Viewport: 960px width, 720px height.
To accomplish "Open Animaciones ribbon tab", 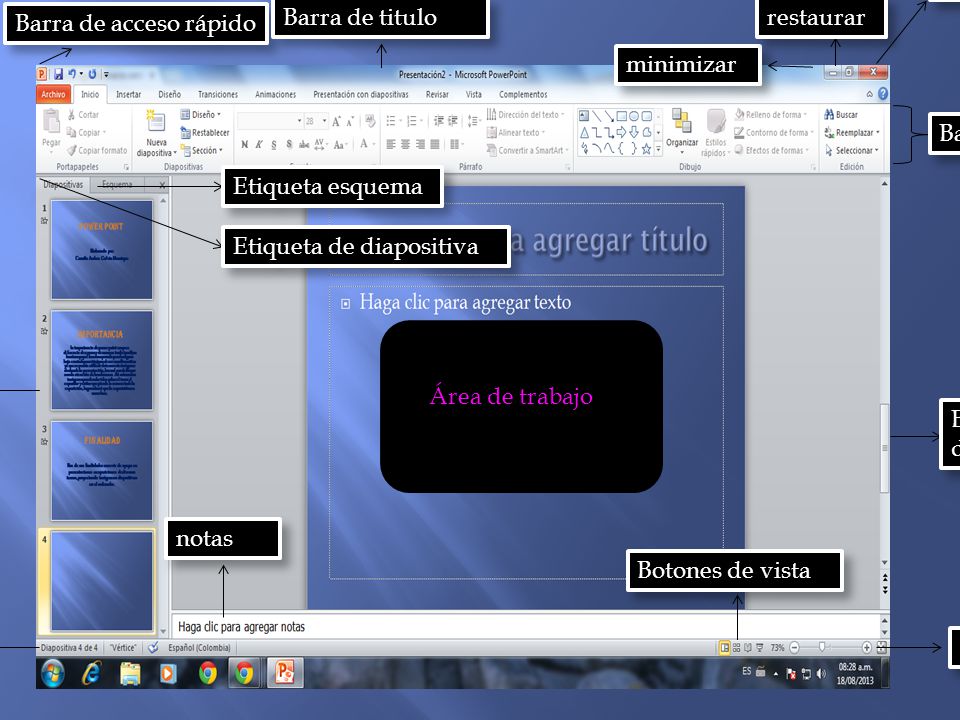I will coord(276,94).
